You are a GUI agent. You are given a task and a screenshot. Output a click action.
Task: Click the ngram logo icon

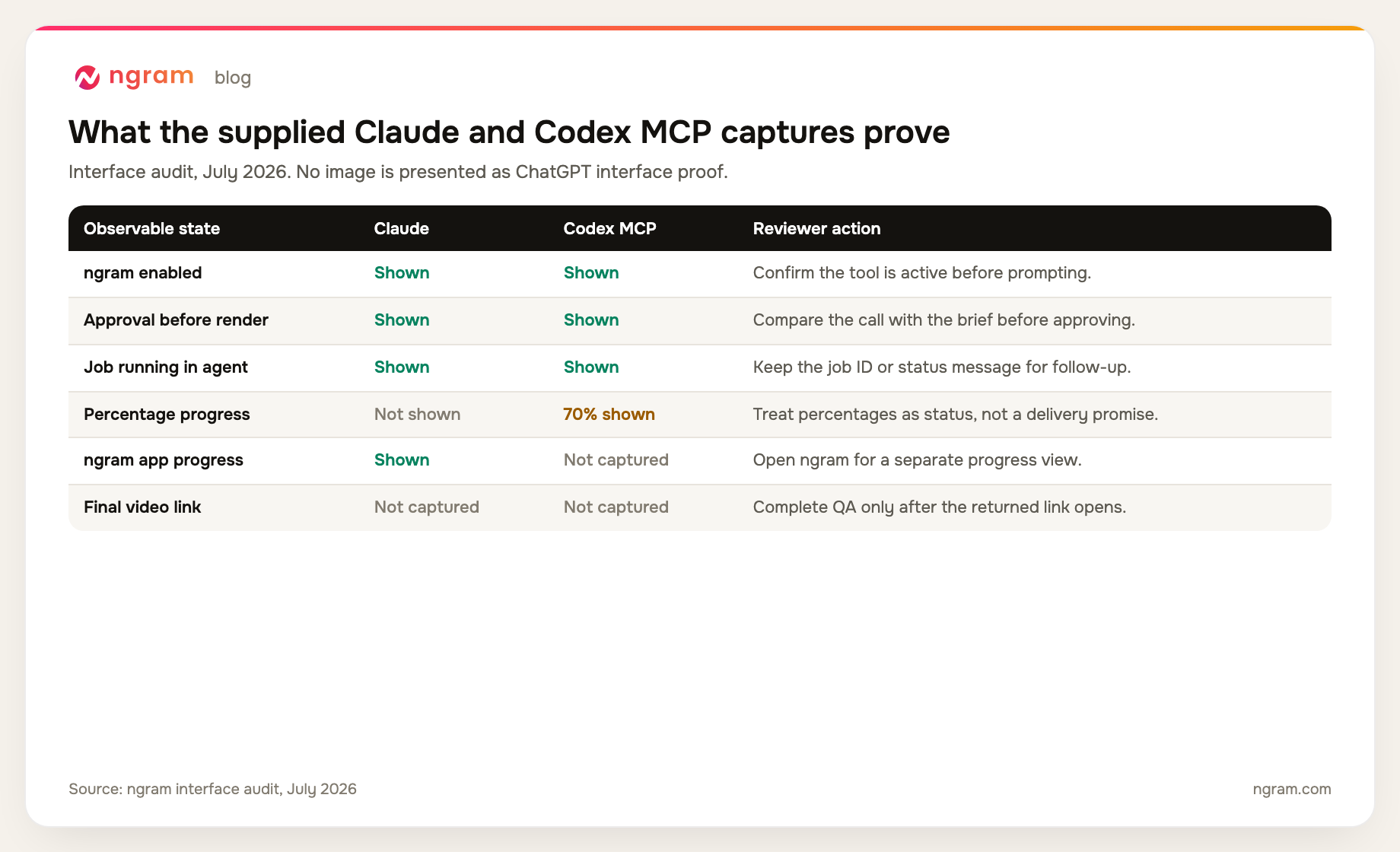87,78
